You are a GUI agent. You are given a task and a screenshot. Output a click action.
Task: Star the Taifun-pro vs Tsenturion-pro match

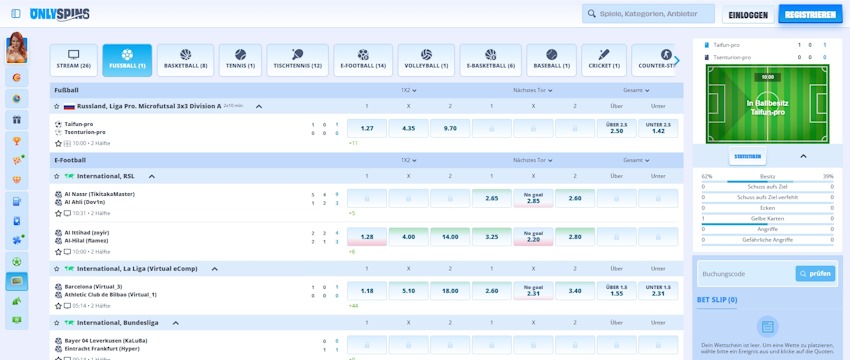pos(58,143)
